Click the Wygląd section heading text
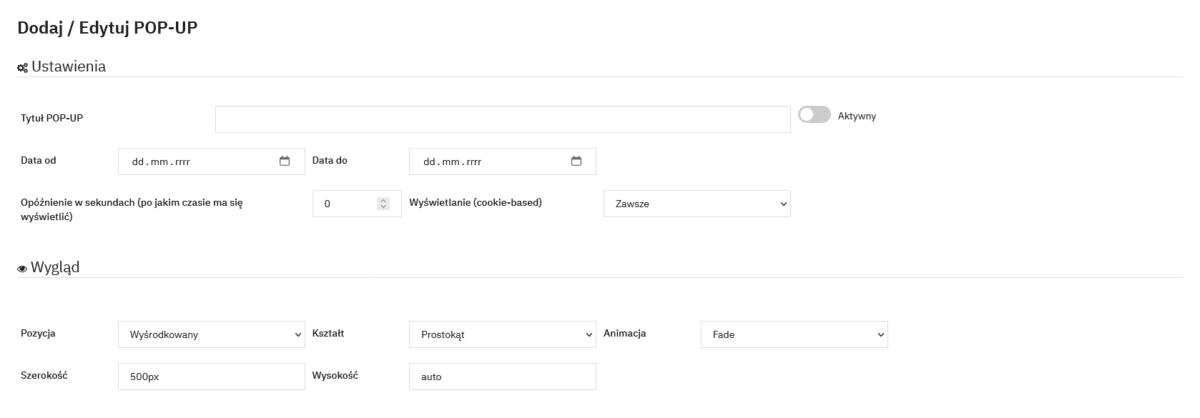The width and height of the screenshot is (1200, 418). tap(62, 267)
